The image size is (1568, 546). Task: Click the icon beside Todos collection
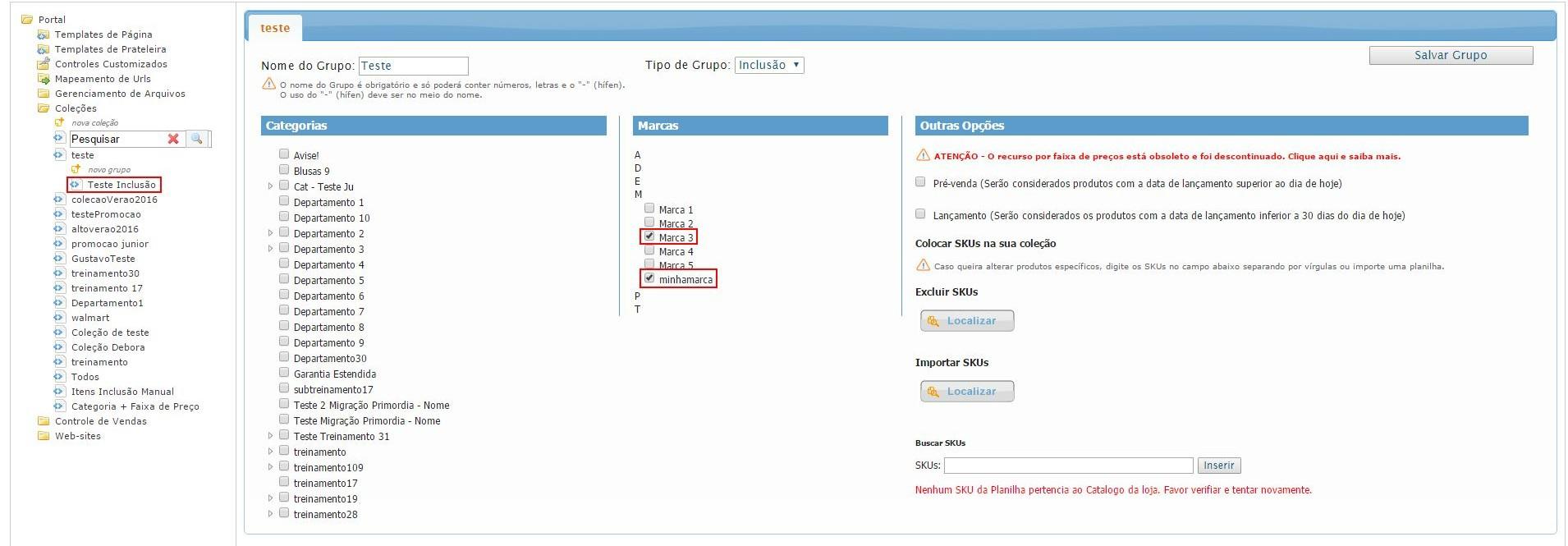pos(59,377)
